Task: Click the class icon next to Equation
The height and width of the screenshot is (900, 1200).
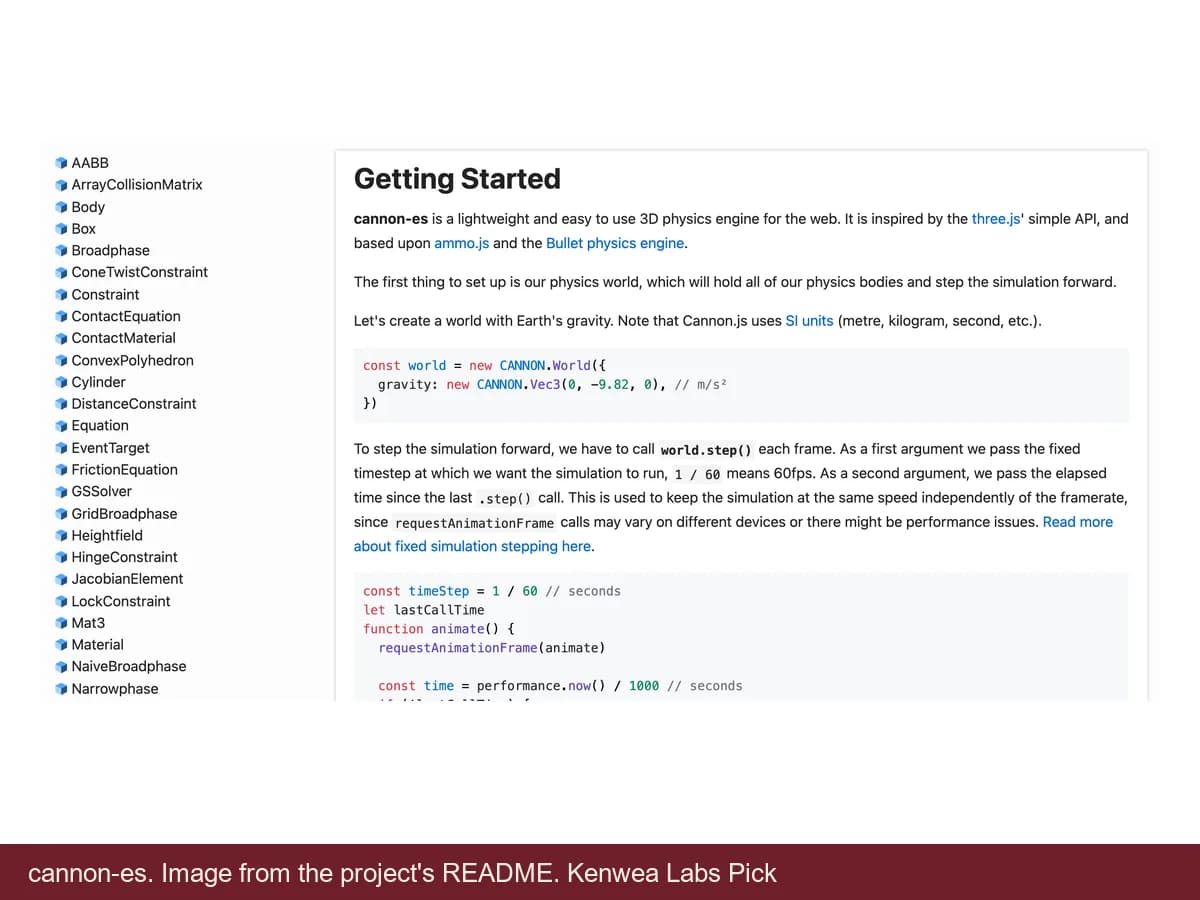Action: pyautogui.click(x=62, y=426)
